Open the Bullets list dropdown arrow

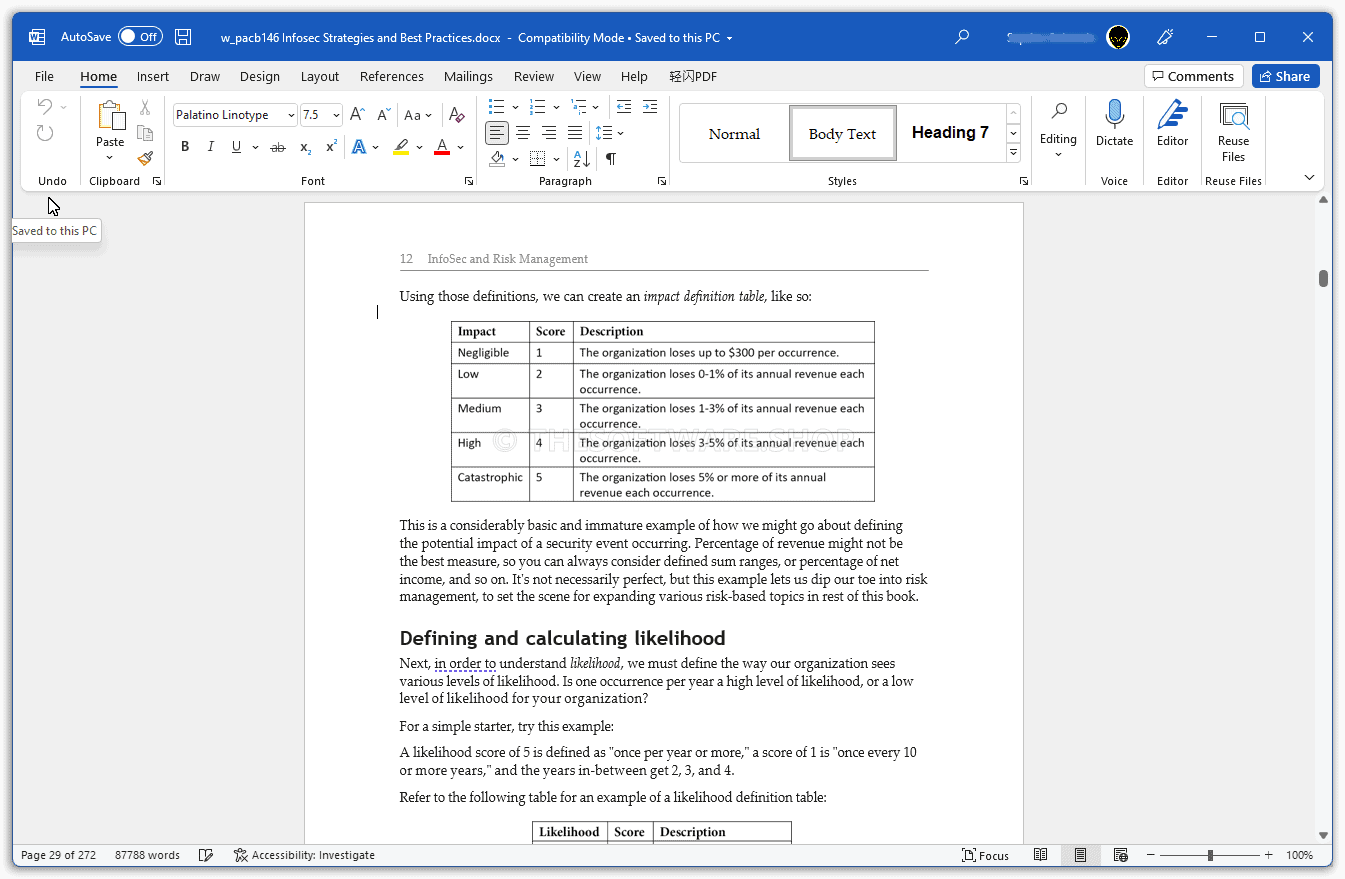[x=515, y=106]
